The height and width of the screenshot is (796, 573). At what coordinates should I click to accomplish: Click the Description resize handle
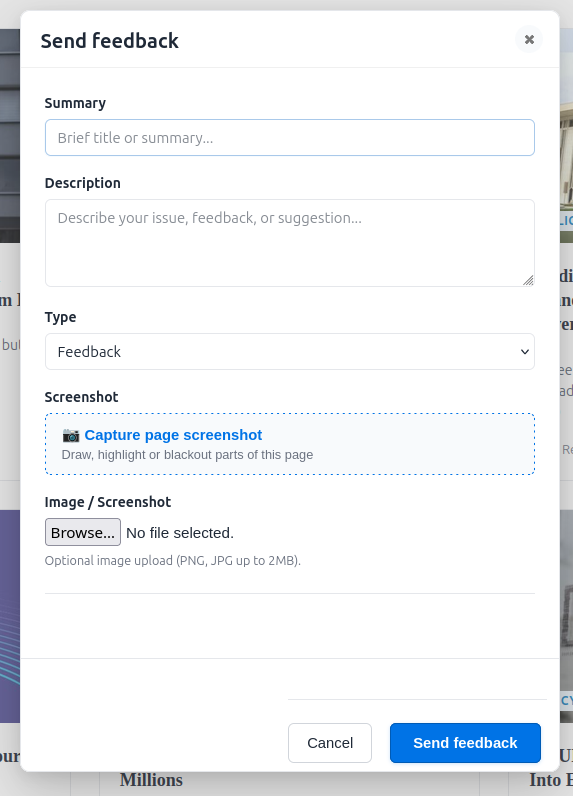pyautogui.click(x=528, y=280)
